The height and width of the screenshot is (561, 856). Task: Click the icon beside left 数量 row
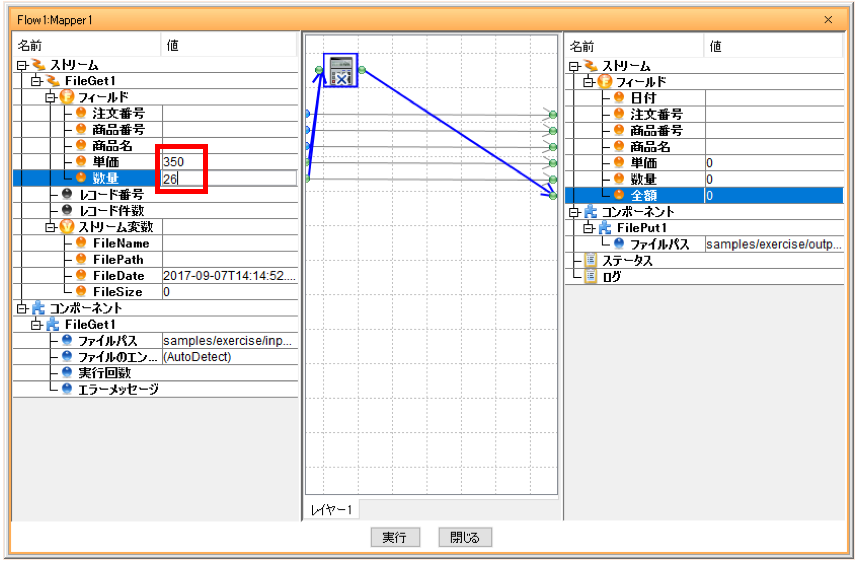81,178
